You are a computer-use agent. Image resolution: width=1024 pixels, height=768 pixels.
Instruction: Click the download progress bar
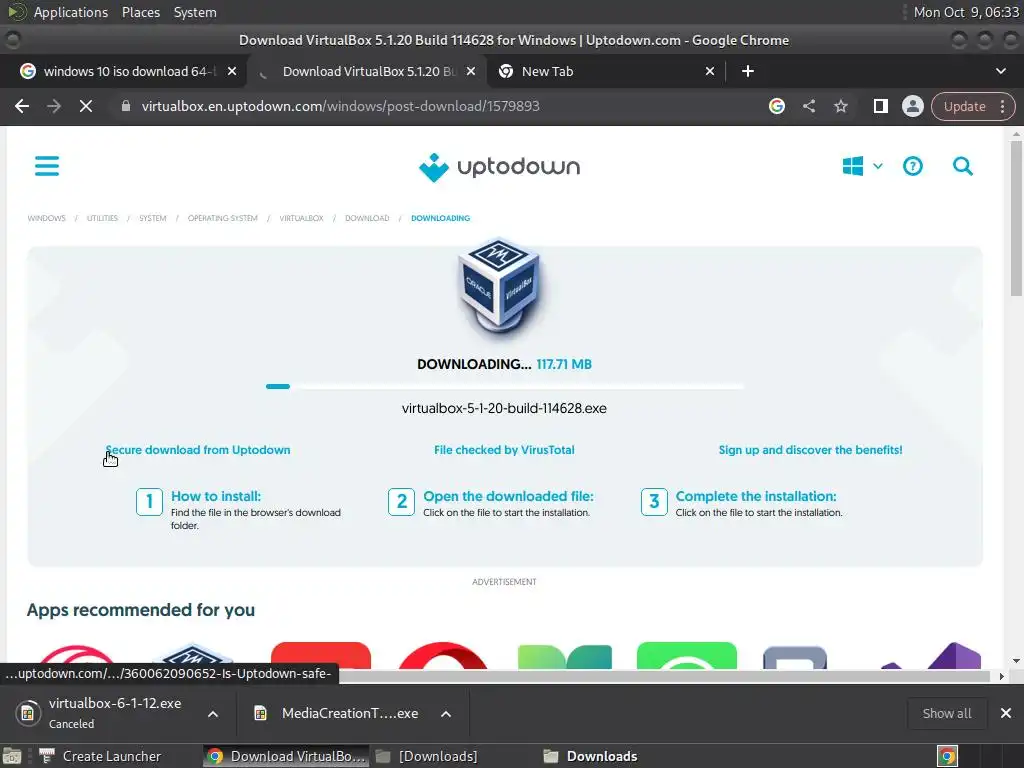point(504,387)
